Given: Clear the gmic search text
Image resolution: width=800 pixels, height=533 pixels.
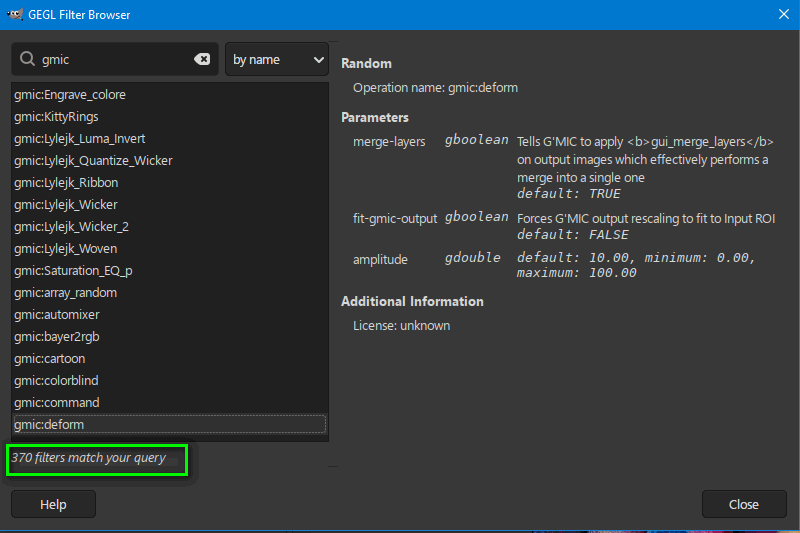Looking at the screenshot, I should [202, 59].
